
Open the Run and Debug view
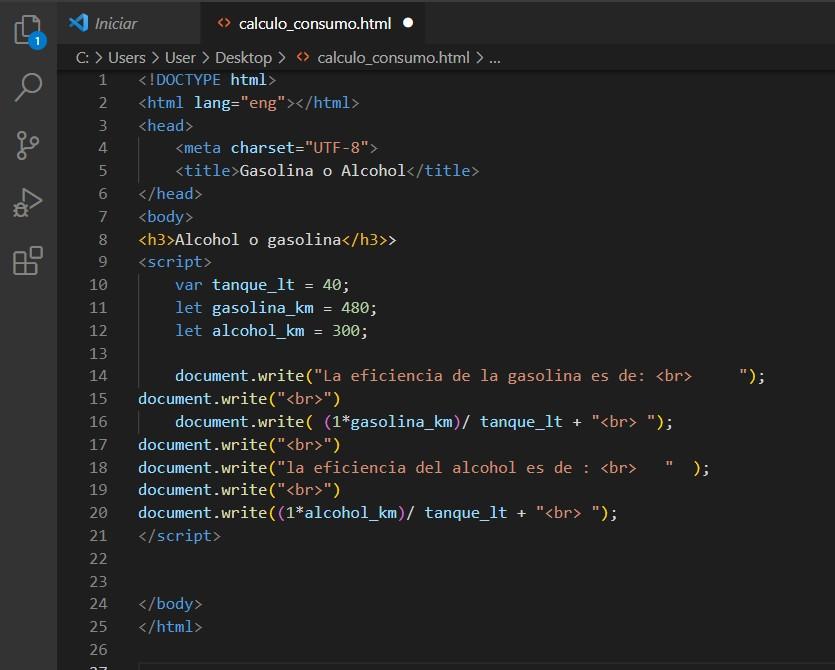[x=28, y=203]
